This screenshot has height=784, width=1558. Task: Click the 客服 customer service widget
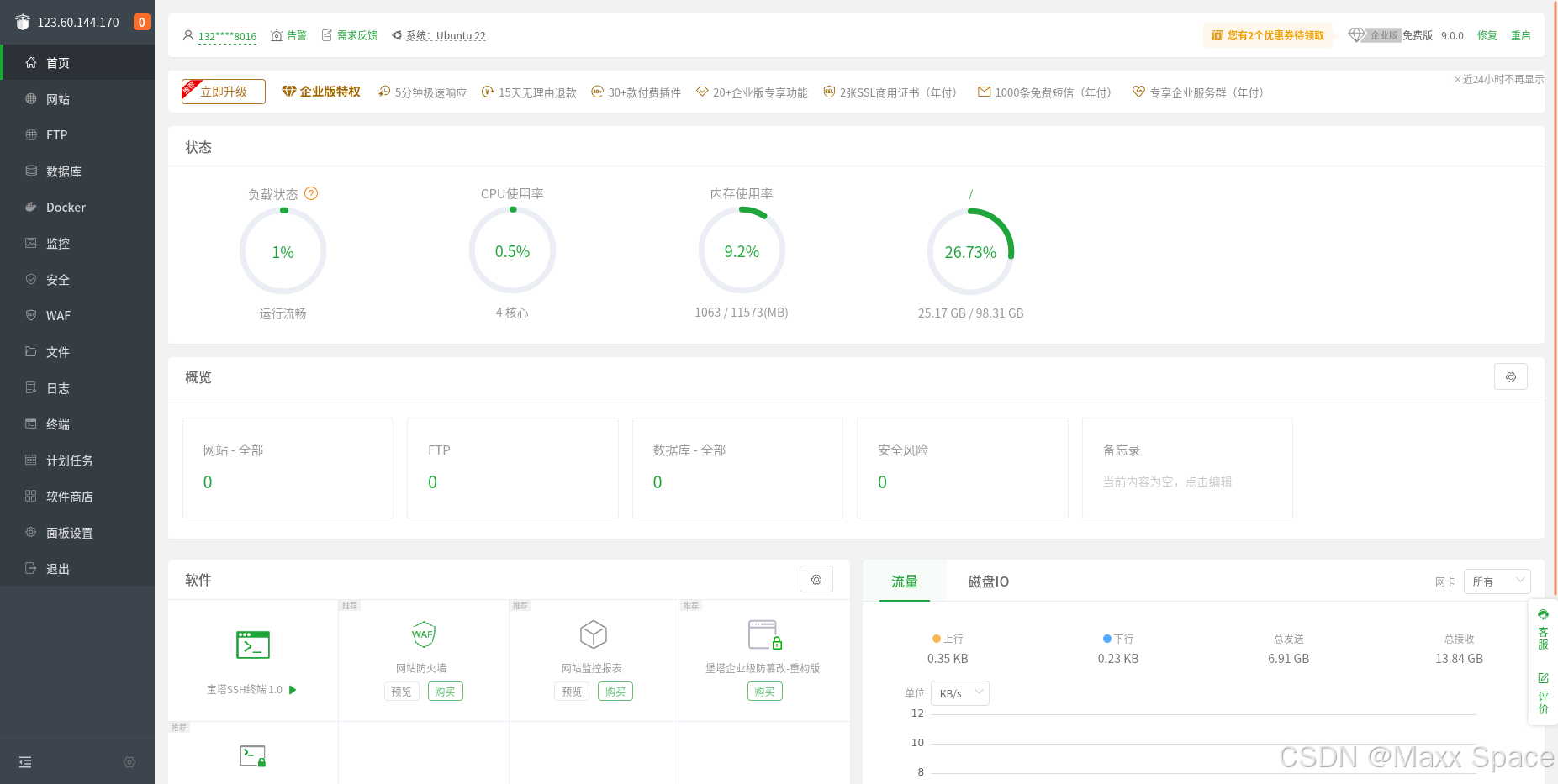tap(1543, 630)
